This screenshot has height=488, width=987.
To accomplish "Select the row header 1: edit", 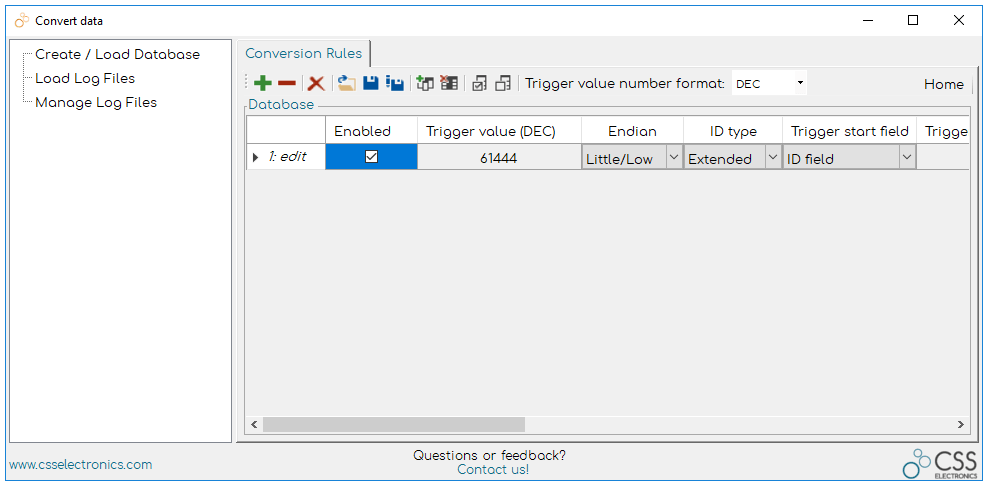I will click(286, 157).
